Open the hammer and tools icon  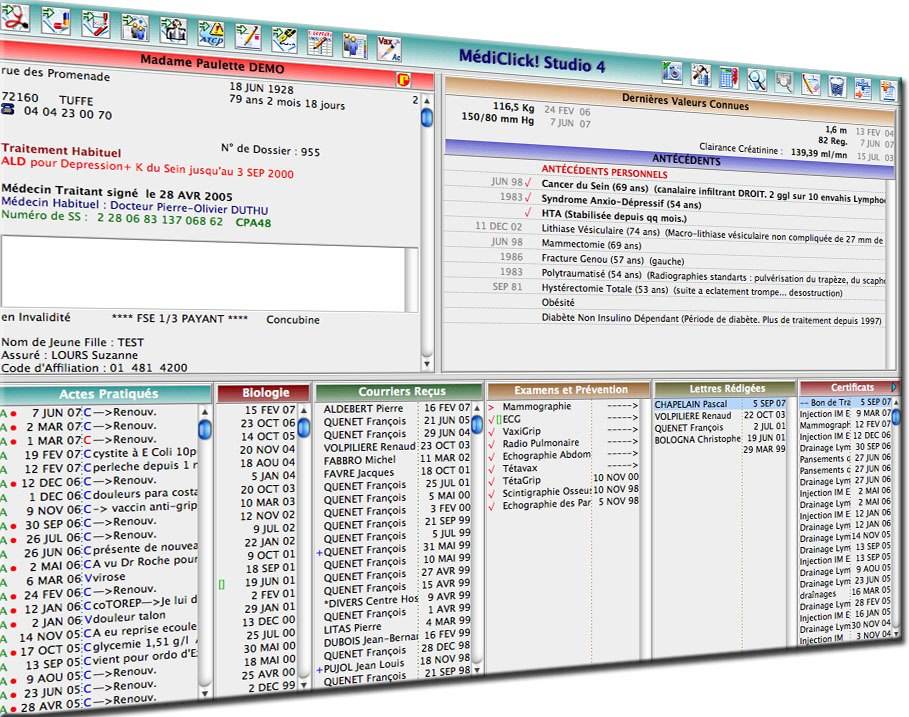[x=701, y=74]
